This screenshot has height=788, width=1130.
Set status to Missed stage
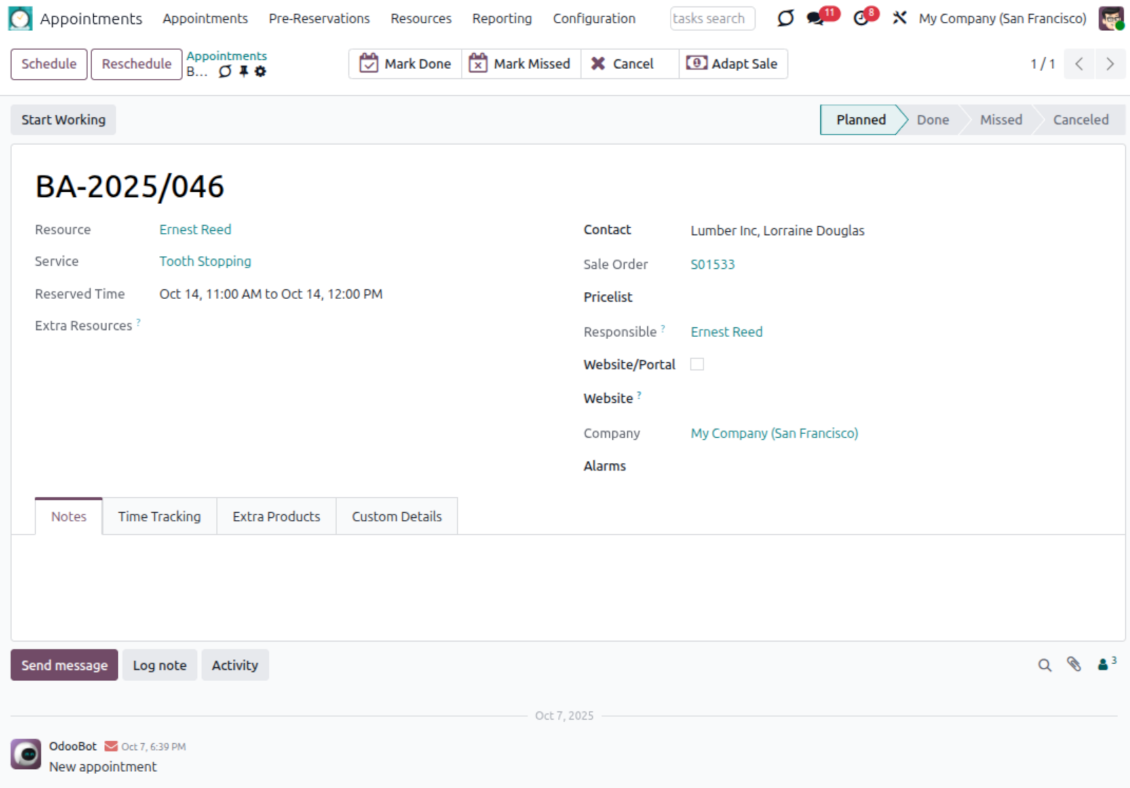click(1000, 120)
